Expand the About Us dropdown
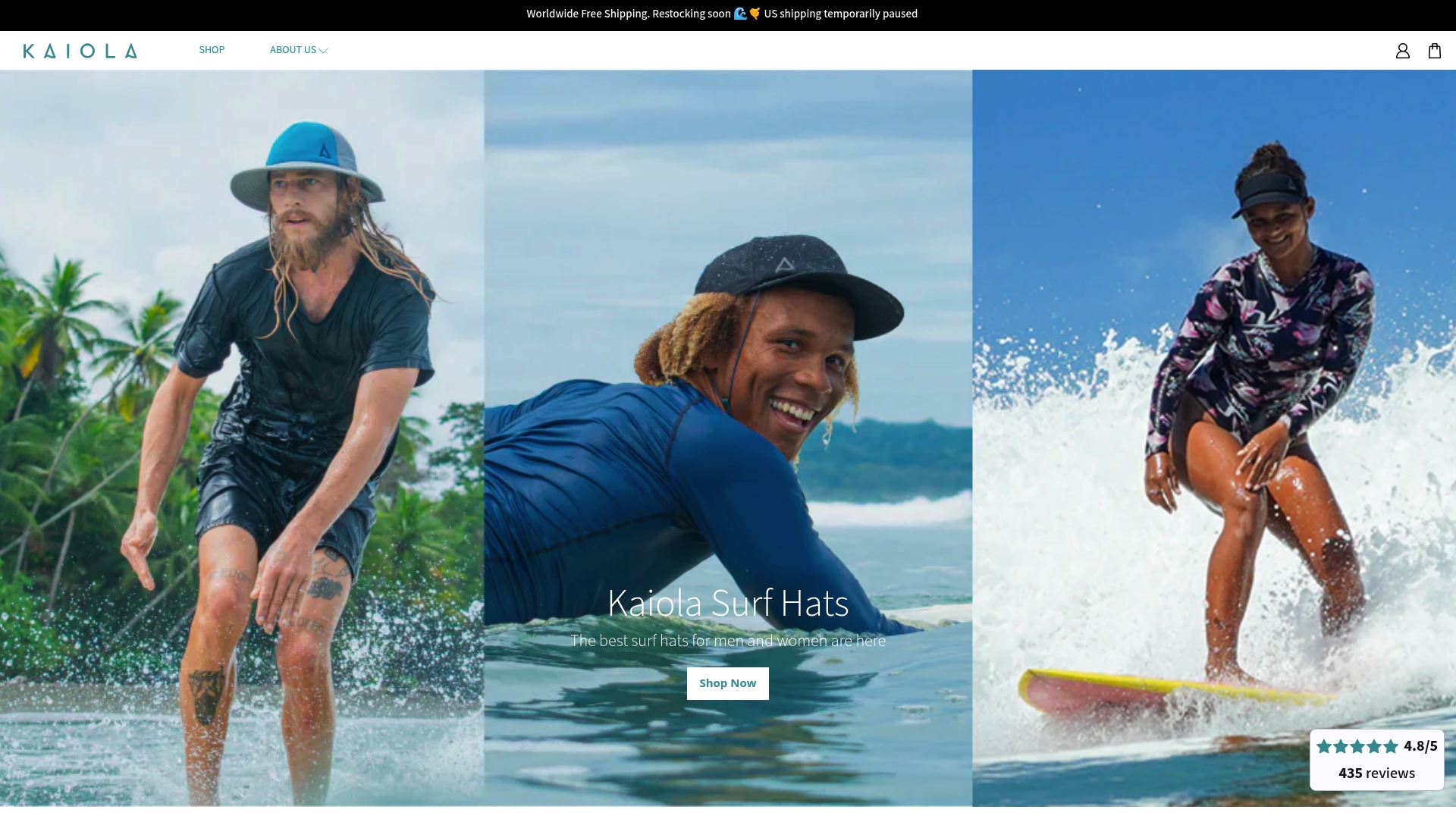Viewport: 1456px width, 819px height. (x=299, y=50)
